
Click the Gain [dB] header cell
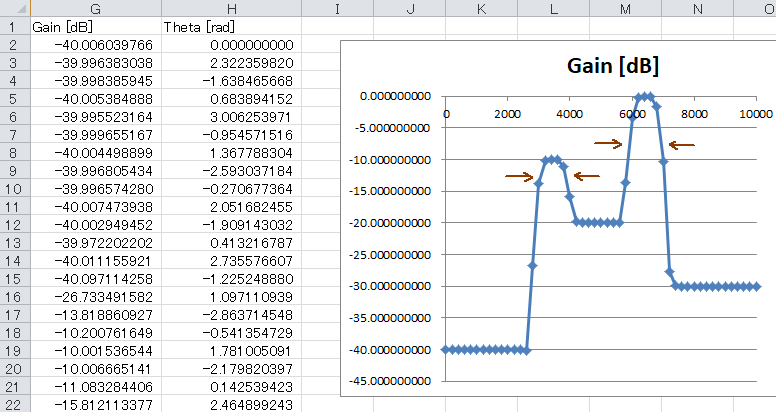96,27
